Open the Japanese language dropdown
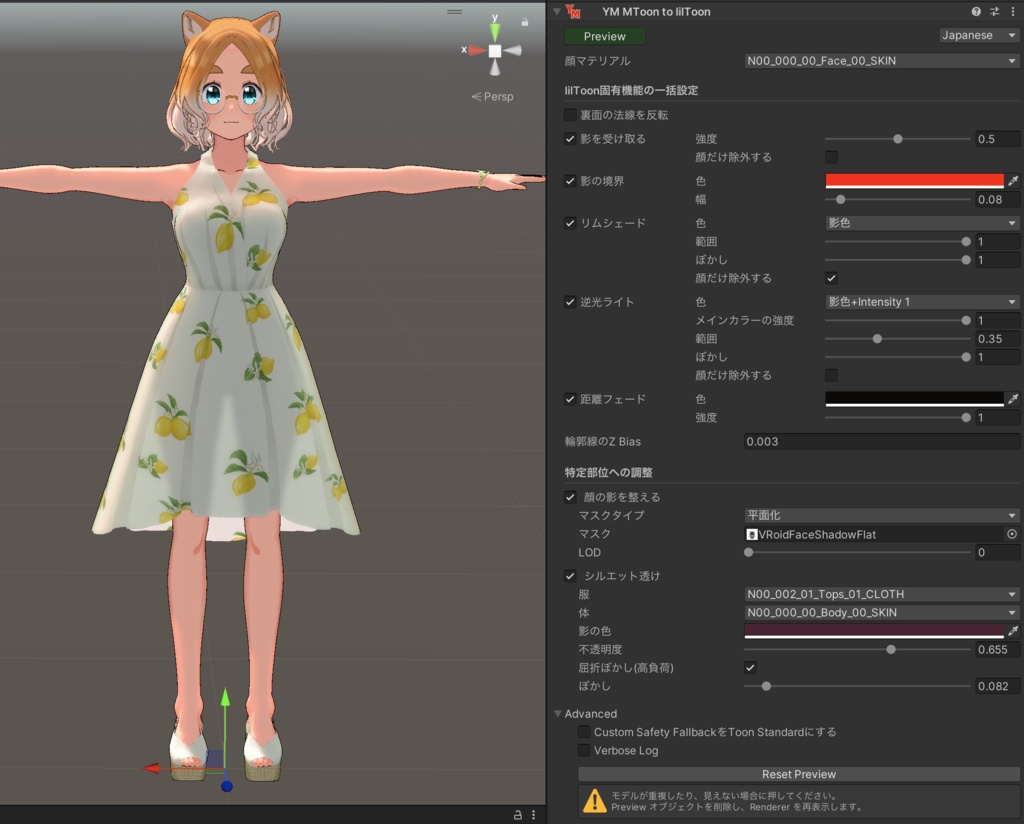Screen dimensions: 1024x824 (x=978, y=35)
